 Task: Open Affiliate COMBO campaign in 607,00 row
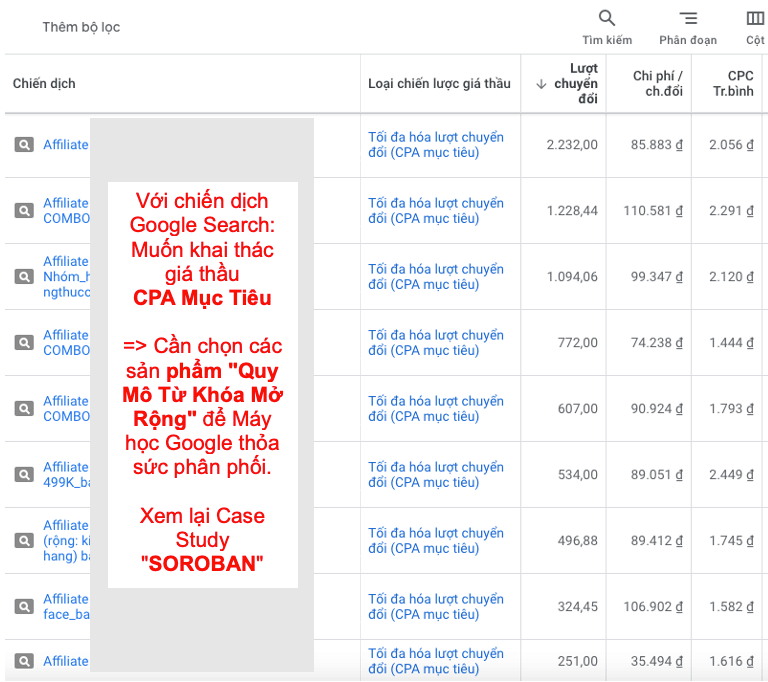coord(66,409)
